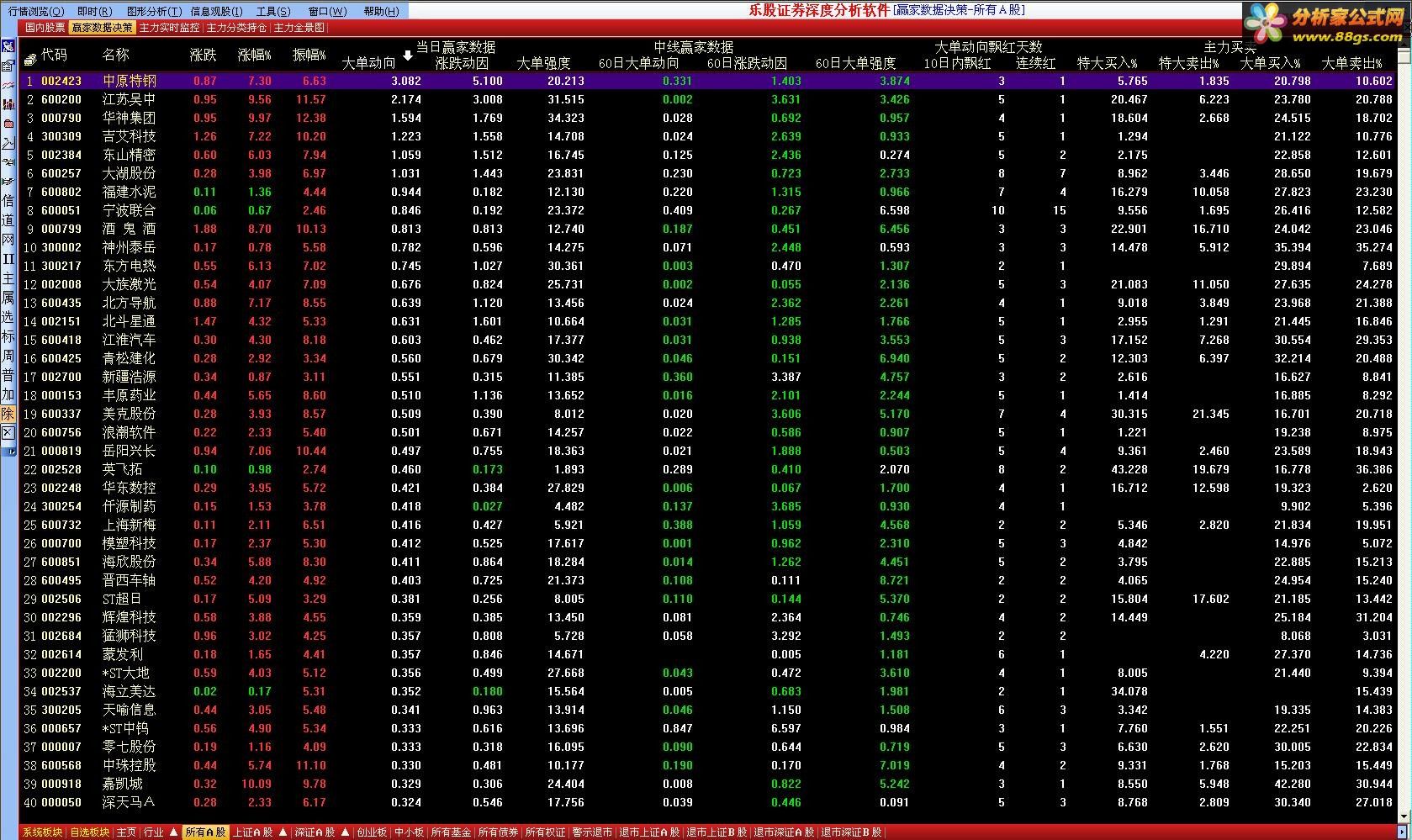The height and width of the screenshot is (840, 1412).
Task: Click the 网 button in left sidebar
Action: click(8, 240)
